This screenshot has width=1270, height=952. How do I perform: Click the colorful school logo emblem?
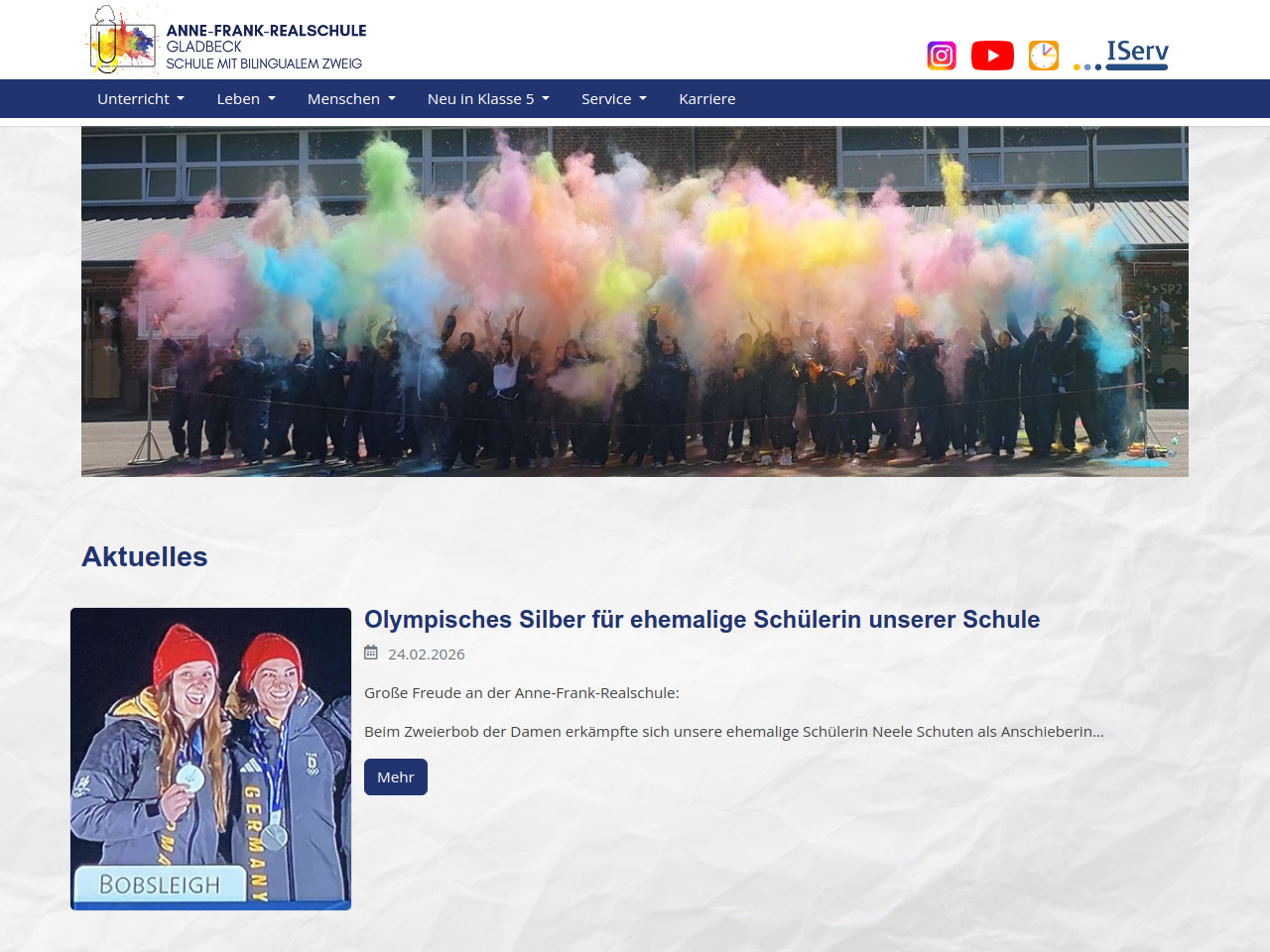tap(122, 41)
